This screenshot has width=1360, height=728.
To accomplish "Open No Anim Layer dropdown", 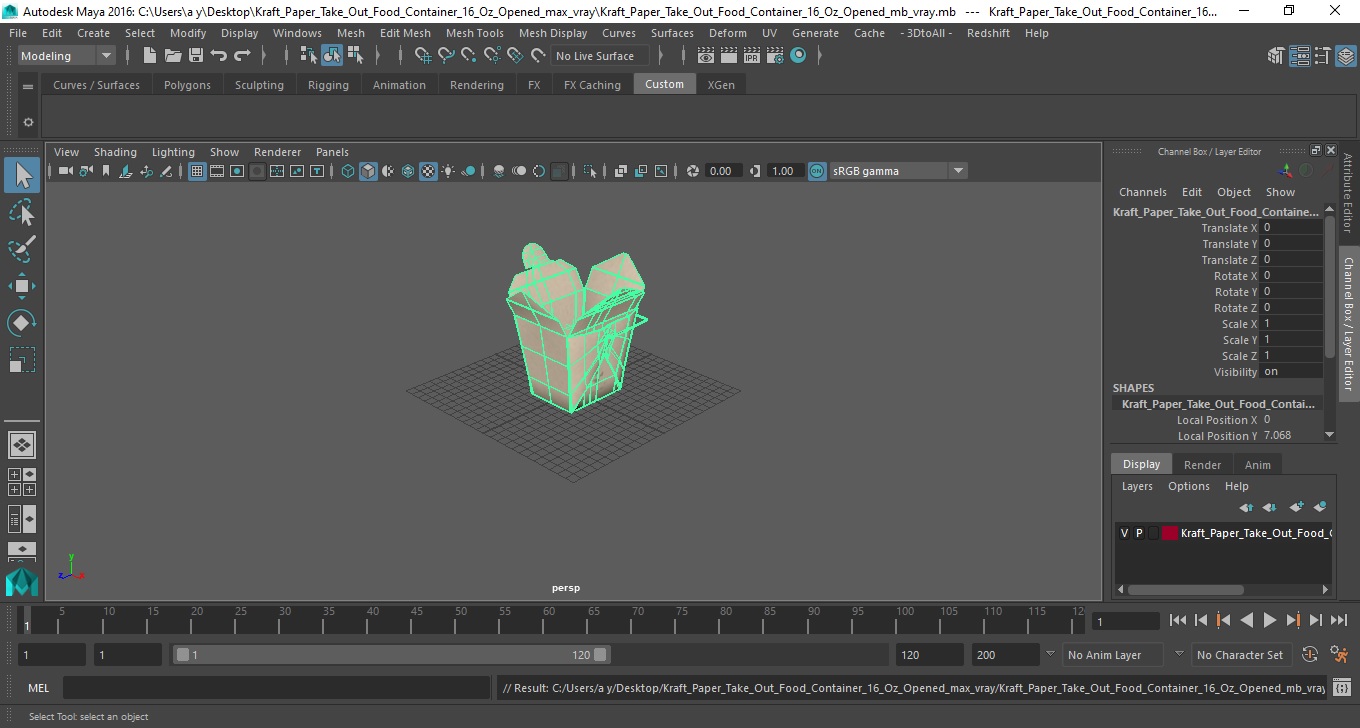I will (x=1113, y=655).
